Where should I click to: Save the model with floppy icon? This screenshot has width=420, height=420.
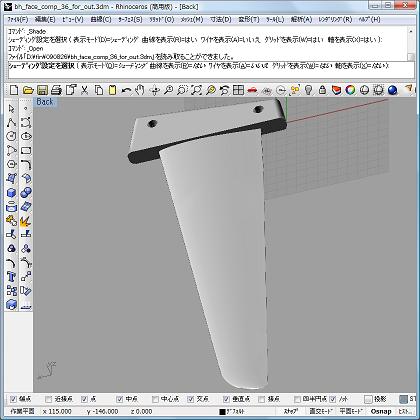pos(42,90)
